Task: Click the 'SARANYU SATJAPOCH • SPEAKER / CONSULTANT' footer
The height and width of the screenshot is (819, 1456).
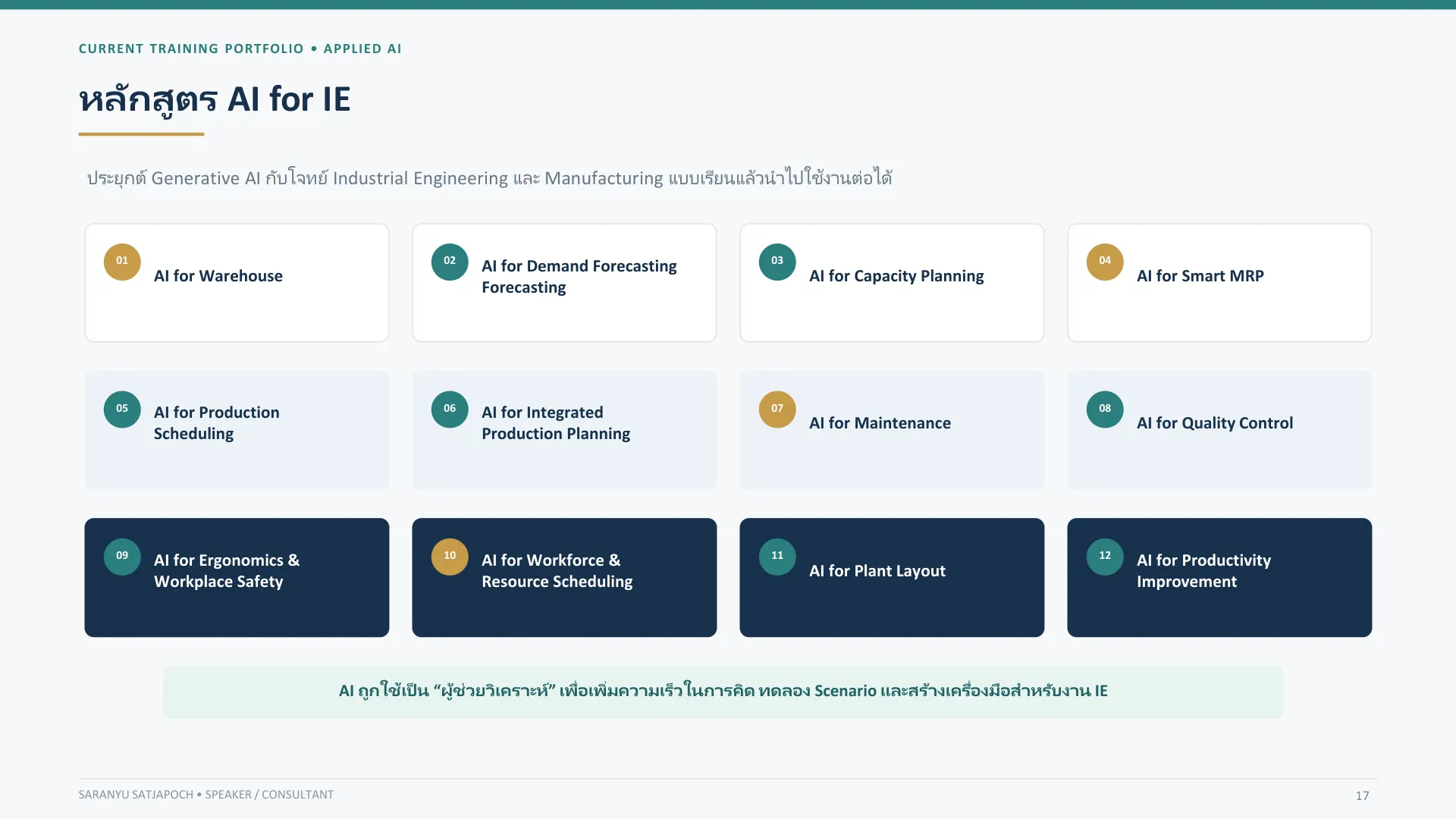Action: (206, 795)
